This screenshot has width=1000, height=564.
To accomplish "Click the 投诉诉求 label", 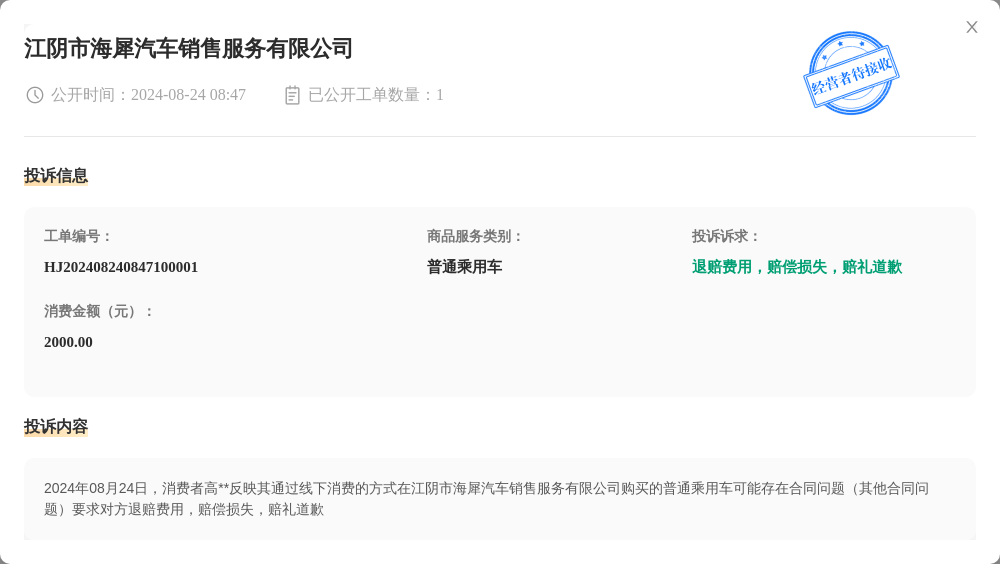I will click(726, 236).
